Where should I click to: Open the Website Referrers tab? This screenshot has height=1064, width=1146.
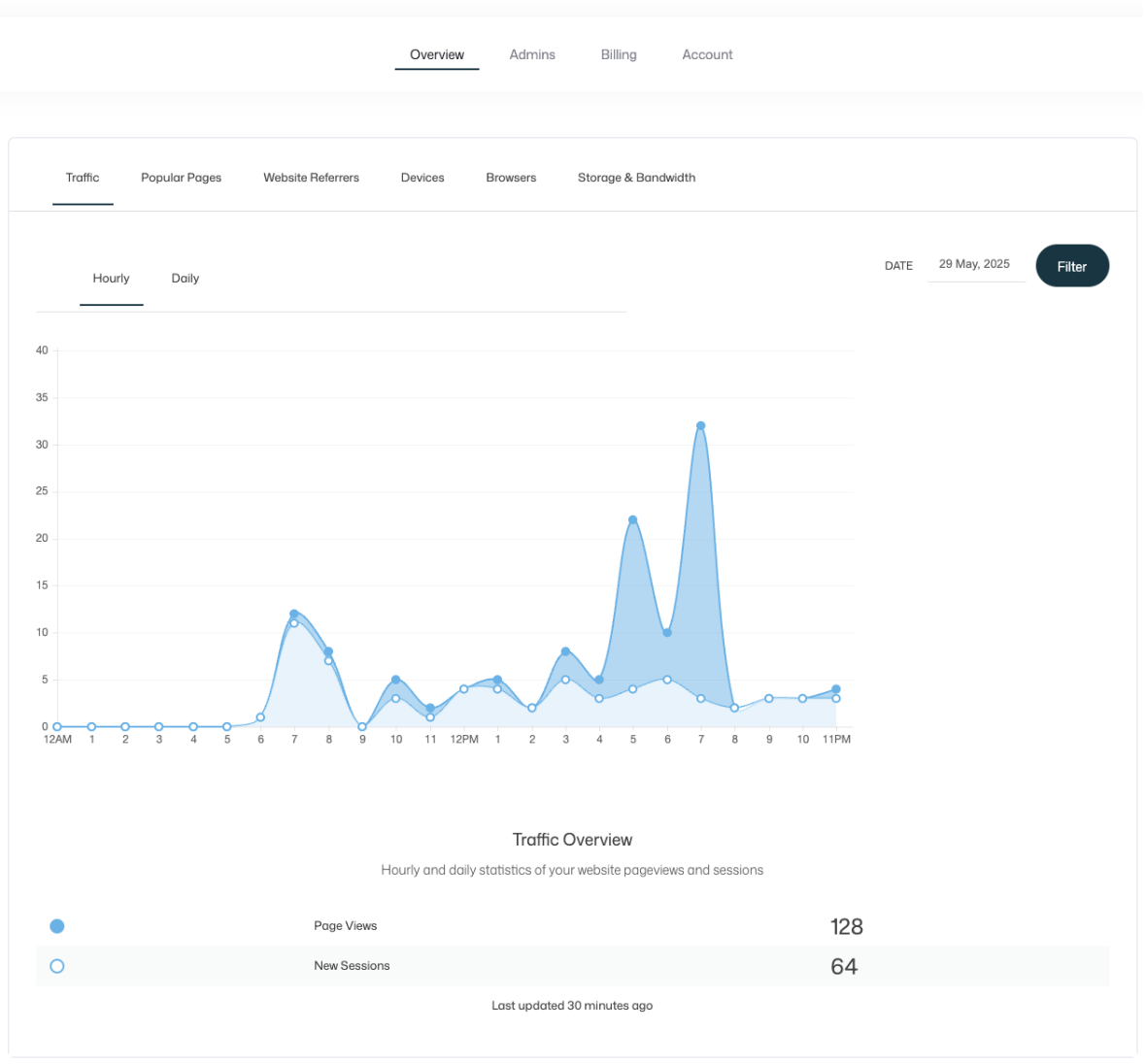(312, 179)
